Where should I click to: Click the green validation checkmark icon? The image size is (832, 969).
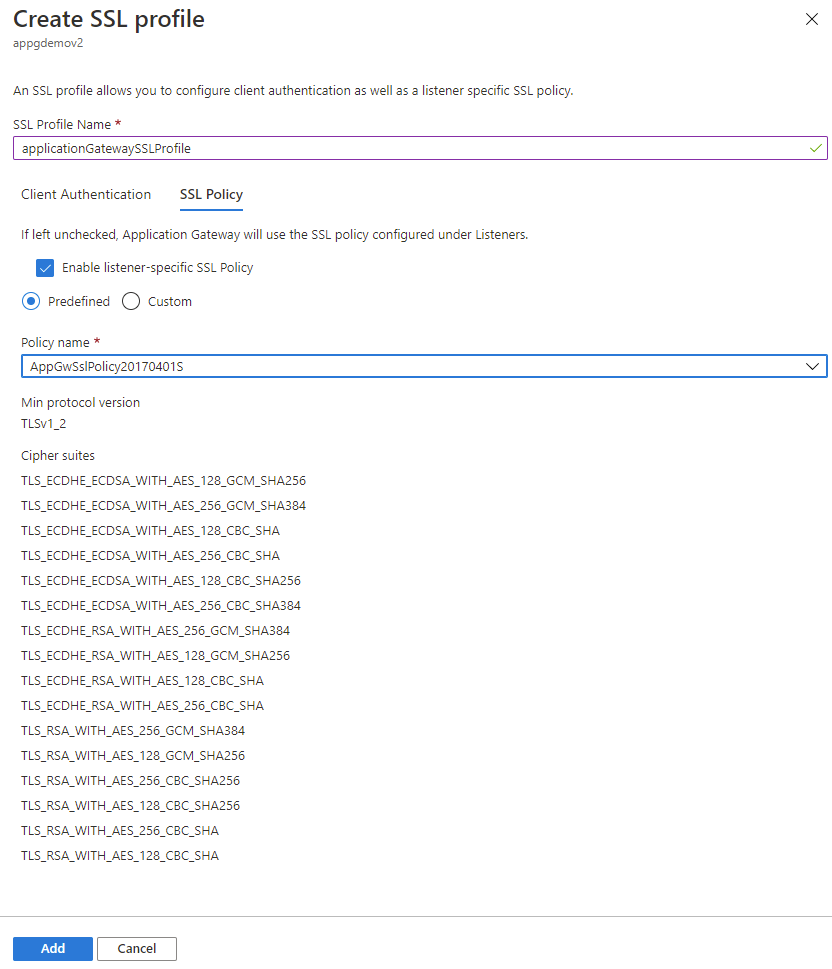tap(815, 147)
